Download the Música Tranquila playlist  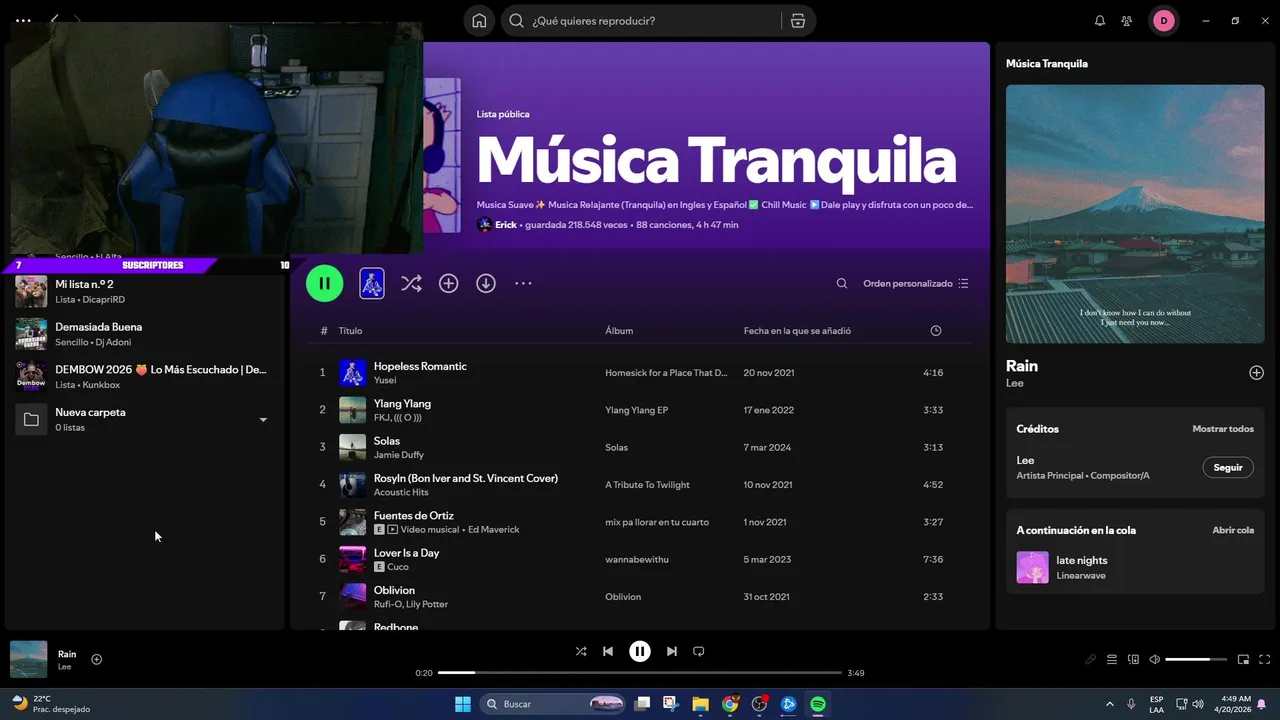(486, 284)
